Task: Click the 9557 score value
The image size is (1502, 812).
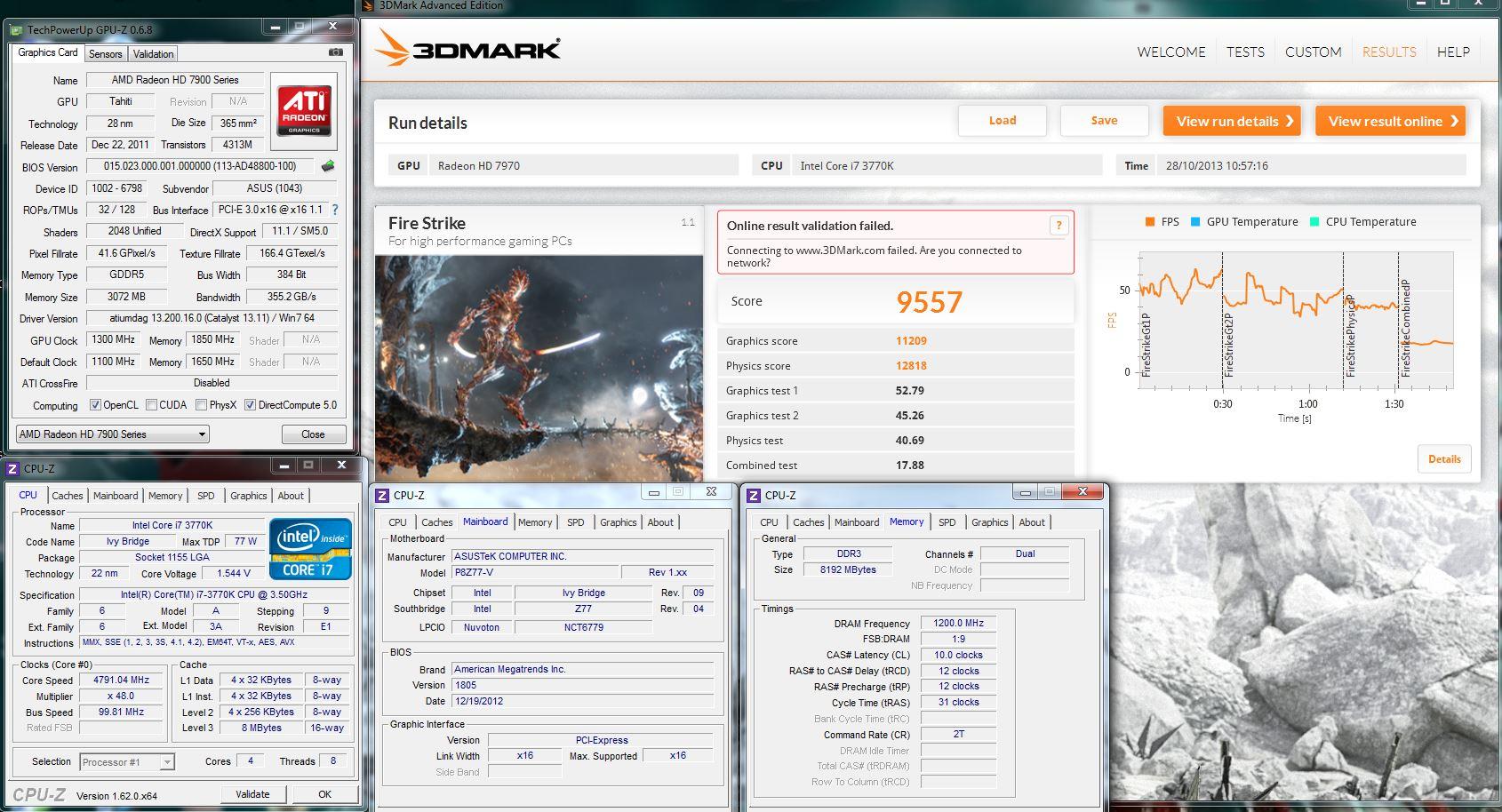Action: click(x=929, y=302)
